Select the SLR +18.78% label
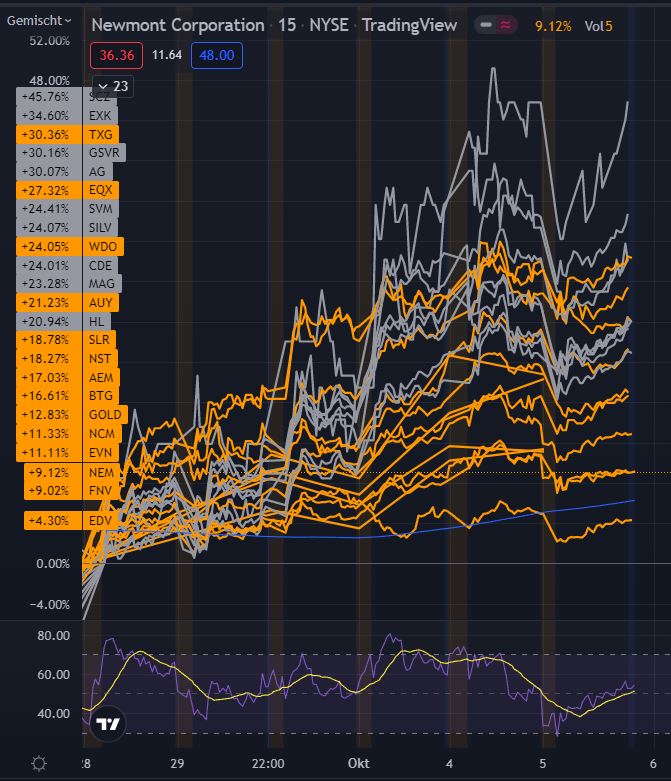671x781 pixels. (66, 340)
